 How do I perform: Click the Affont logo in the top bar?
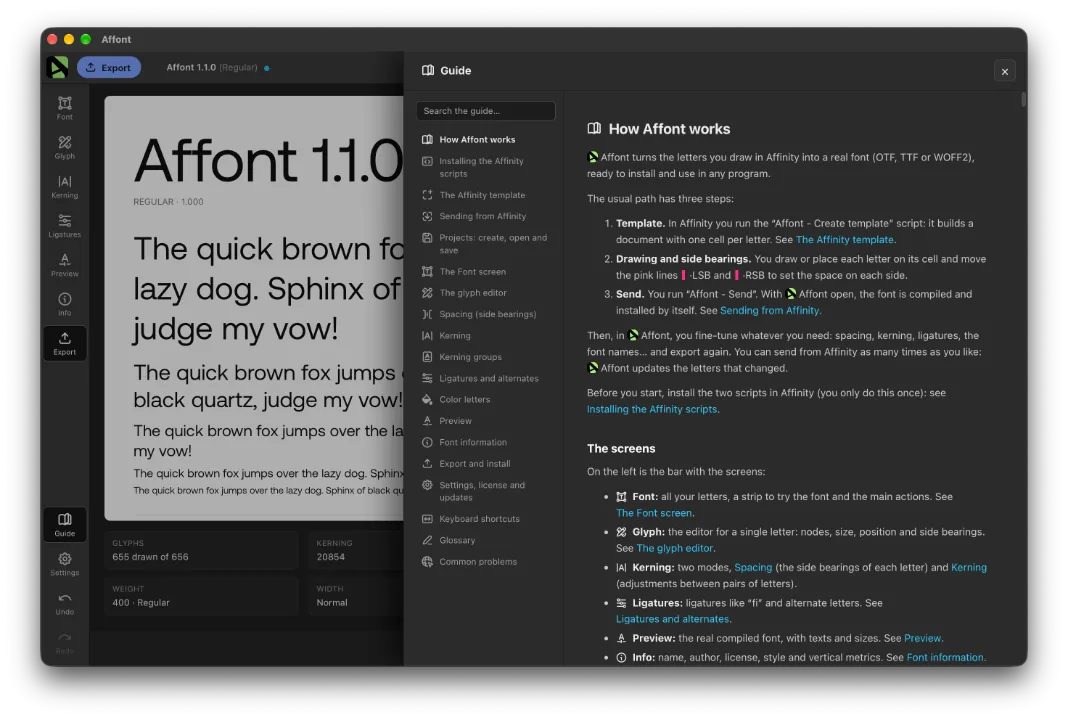pyautogui.click(x=58, y=67)
